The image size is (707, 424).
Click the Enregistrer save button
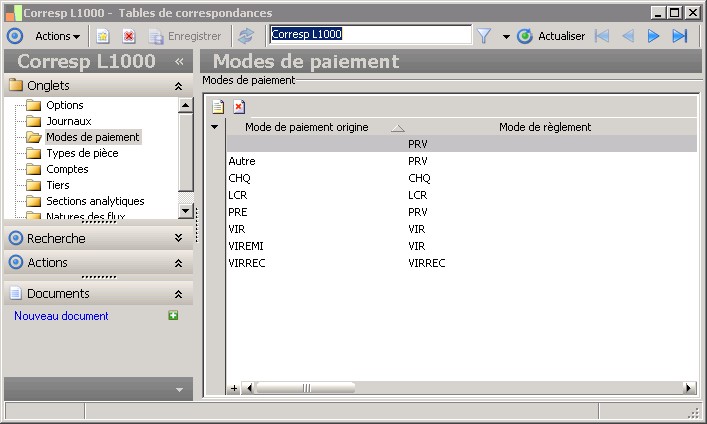[185, 36]
